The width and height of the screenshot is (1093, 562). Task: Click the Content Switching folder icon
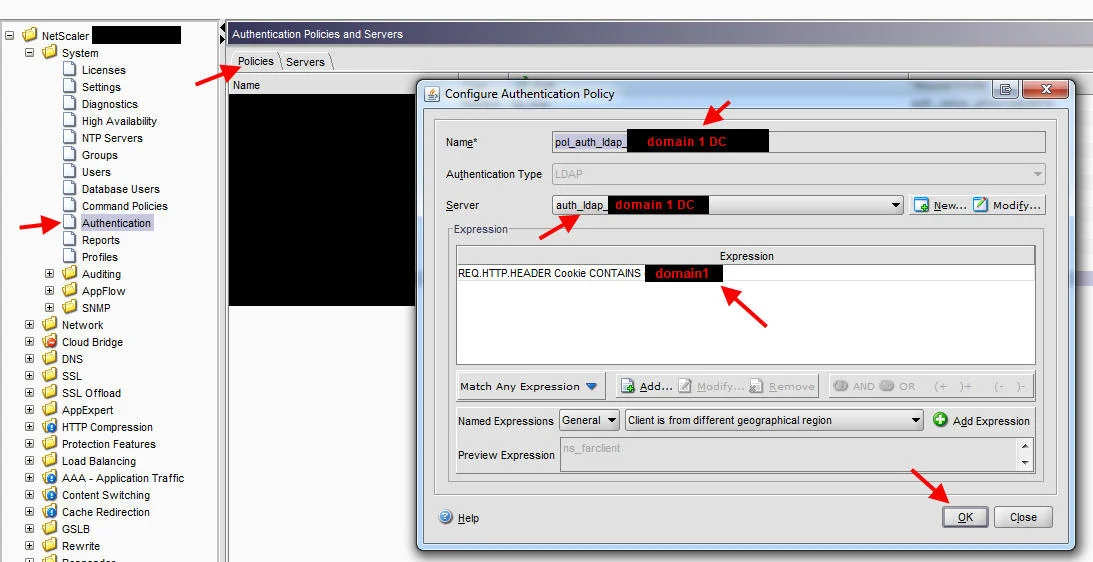(x=49, y=494)
